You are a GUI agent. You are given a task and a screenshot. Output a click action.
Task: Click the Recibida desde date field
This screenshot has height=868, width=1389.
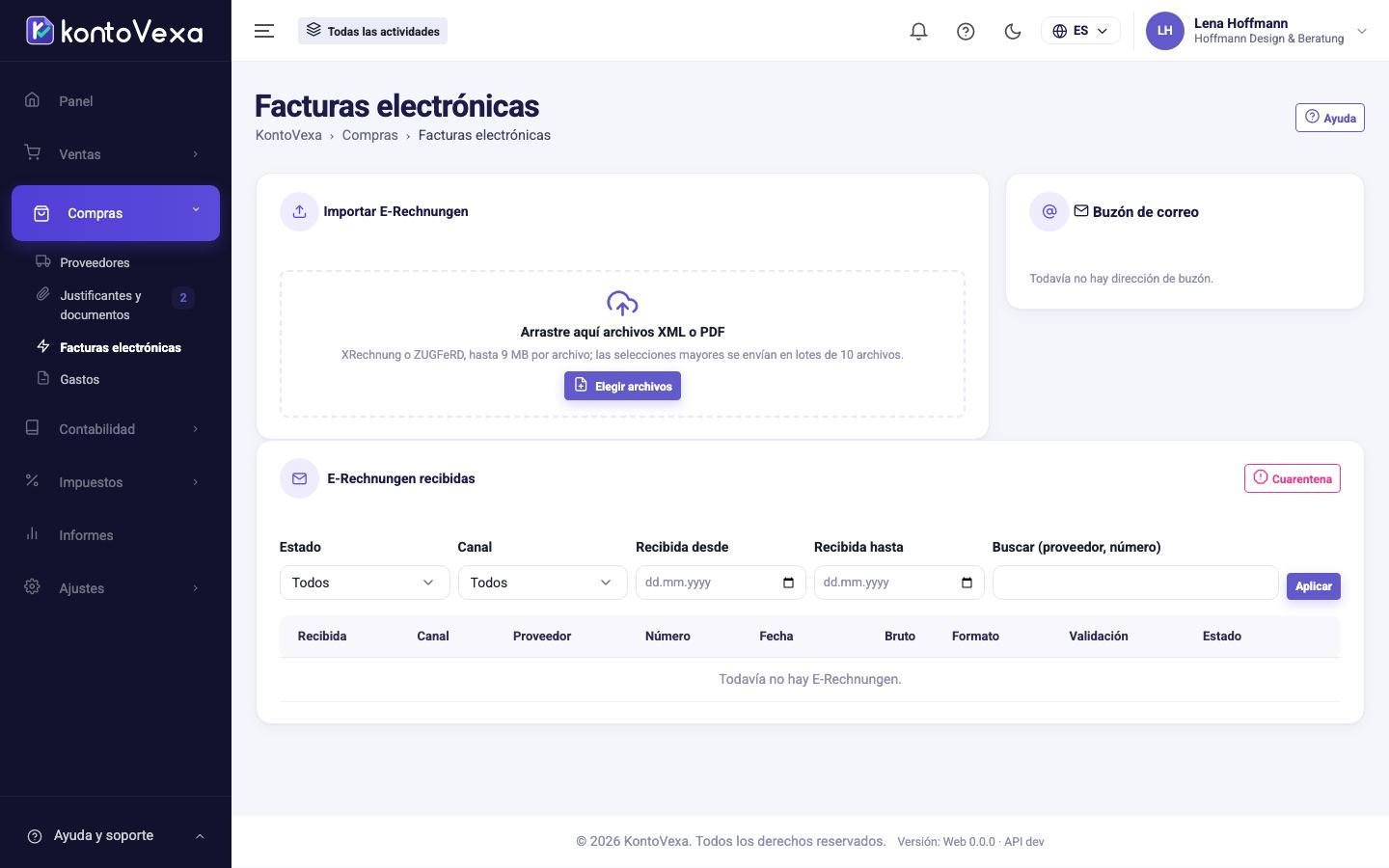tap(721, 583)
